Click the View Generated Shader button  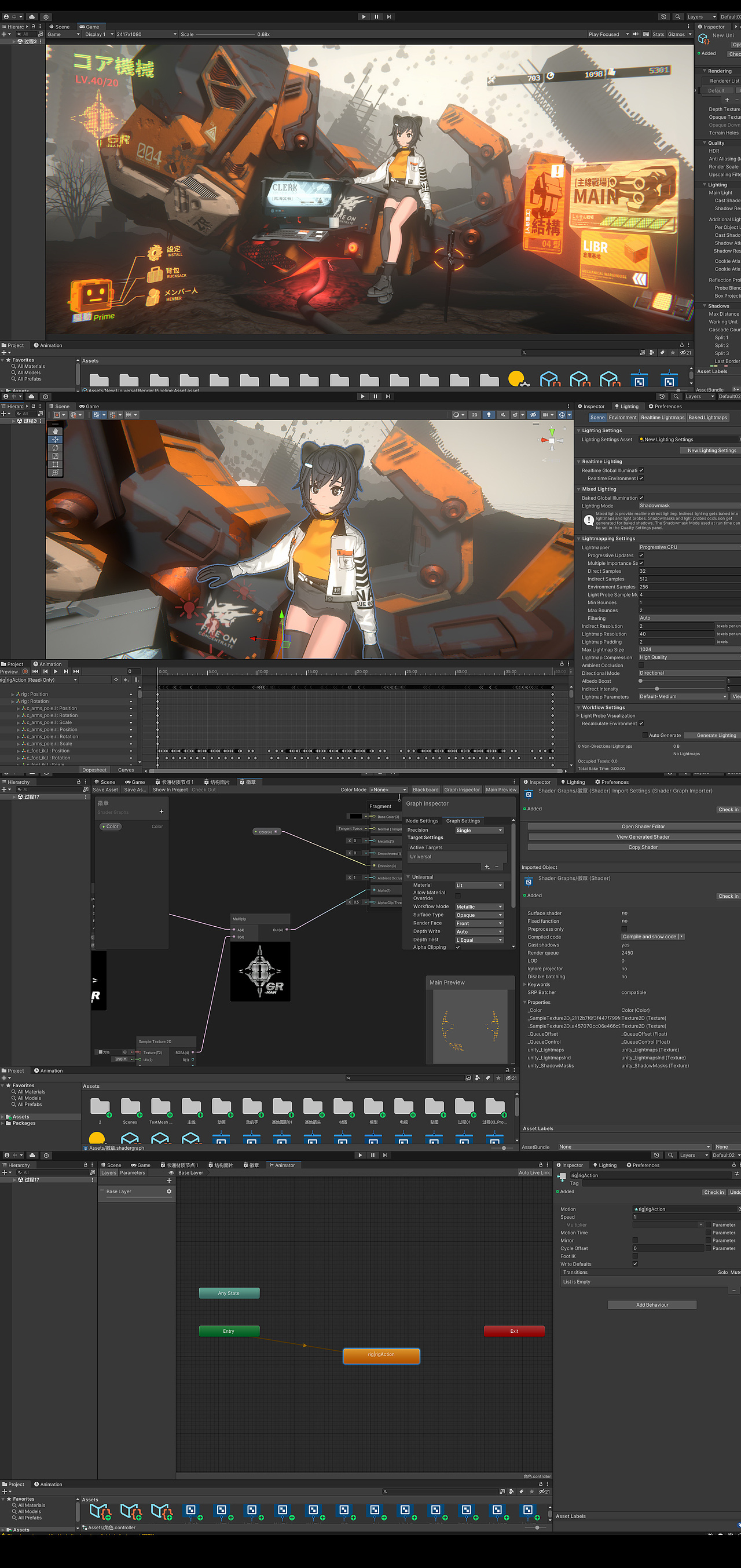click(643, 837)
